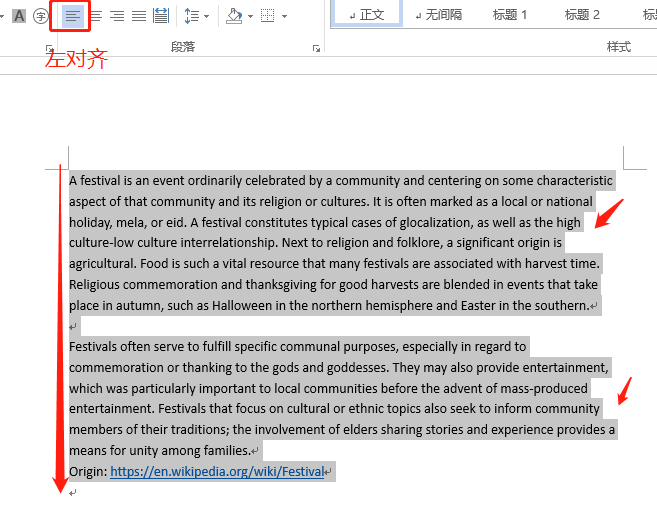Click the borders icon

[268, 16]
